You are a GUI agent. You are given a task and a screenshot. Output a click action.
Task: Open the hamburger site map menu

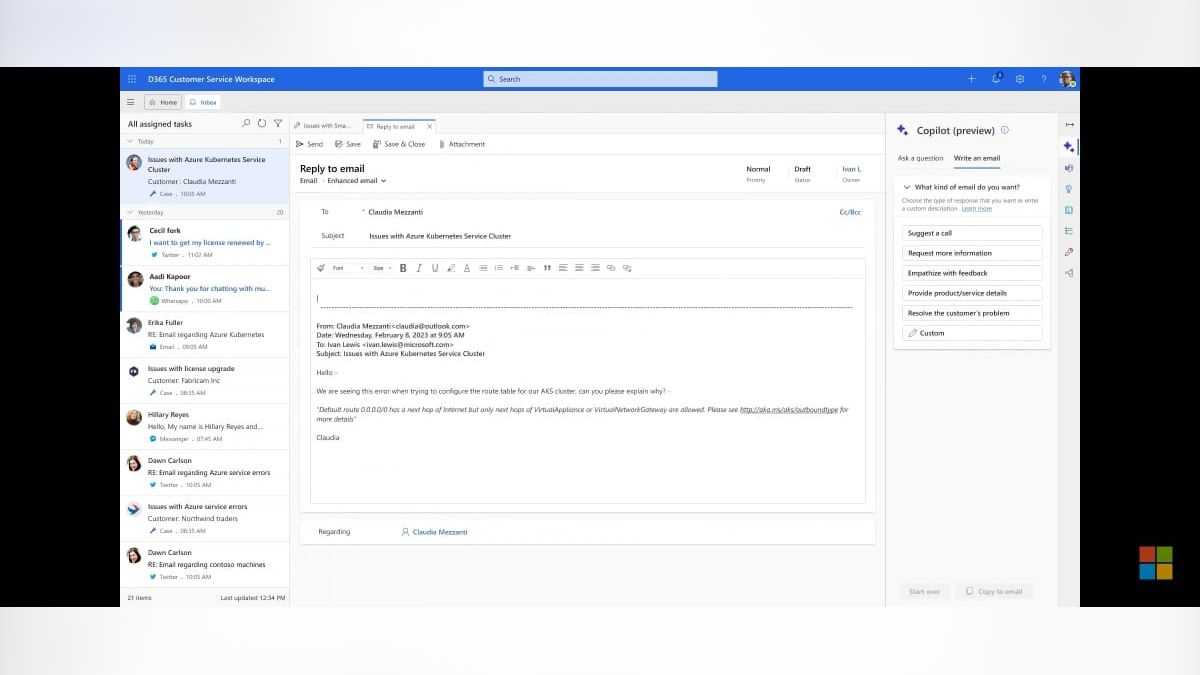(x=130, y=102)
